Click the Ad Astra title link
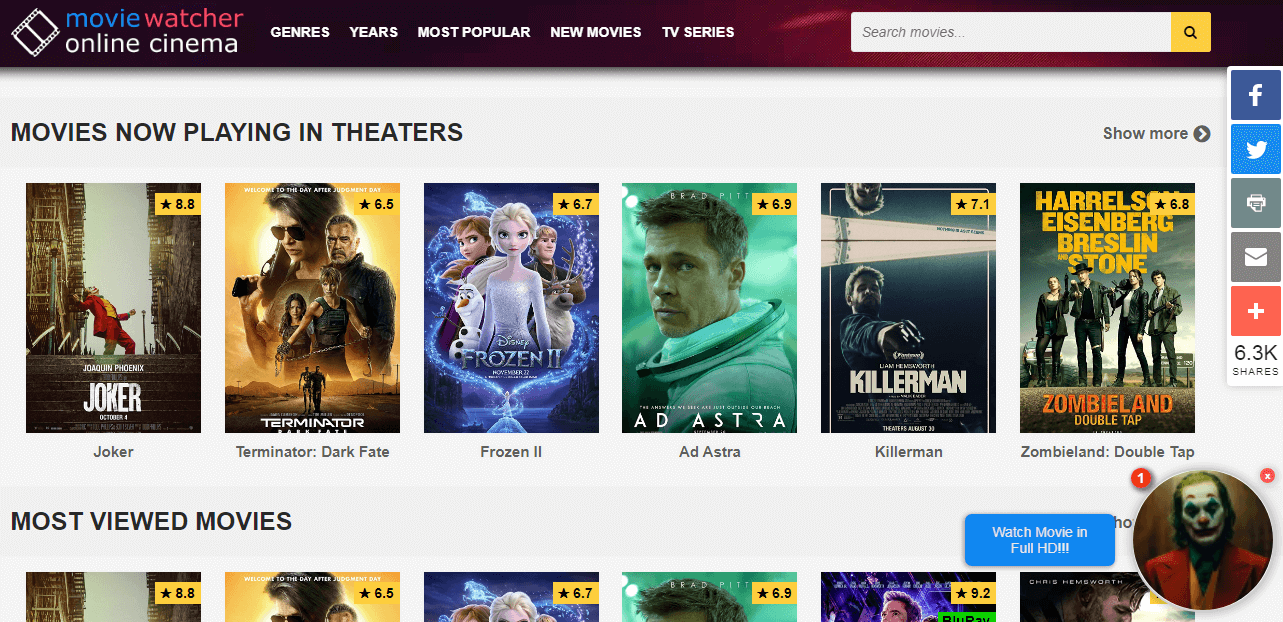The height and width of the screenshot is (622, 1283). [709, 452]
